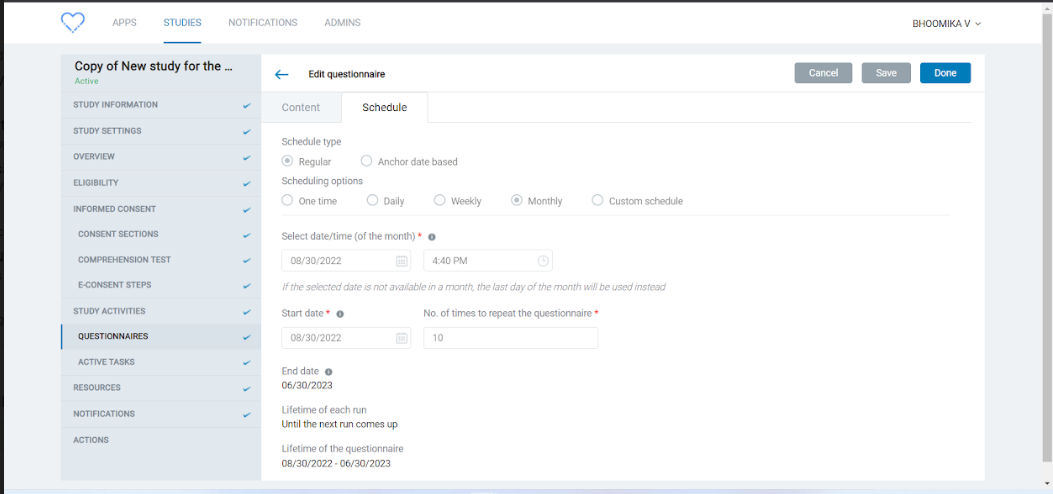Screen dimensions: 1053x494
Task: Click the info icon beside End date
Action: (x=328, y=372)
